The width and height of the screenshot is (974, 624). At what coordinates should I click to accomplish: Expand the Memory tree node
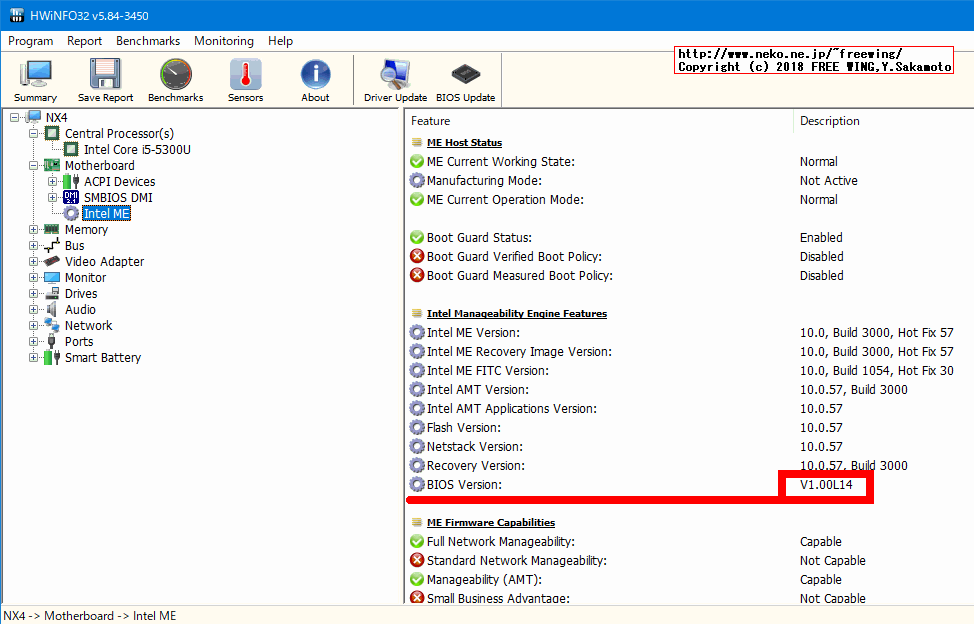34,230
